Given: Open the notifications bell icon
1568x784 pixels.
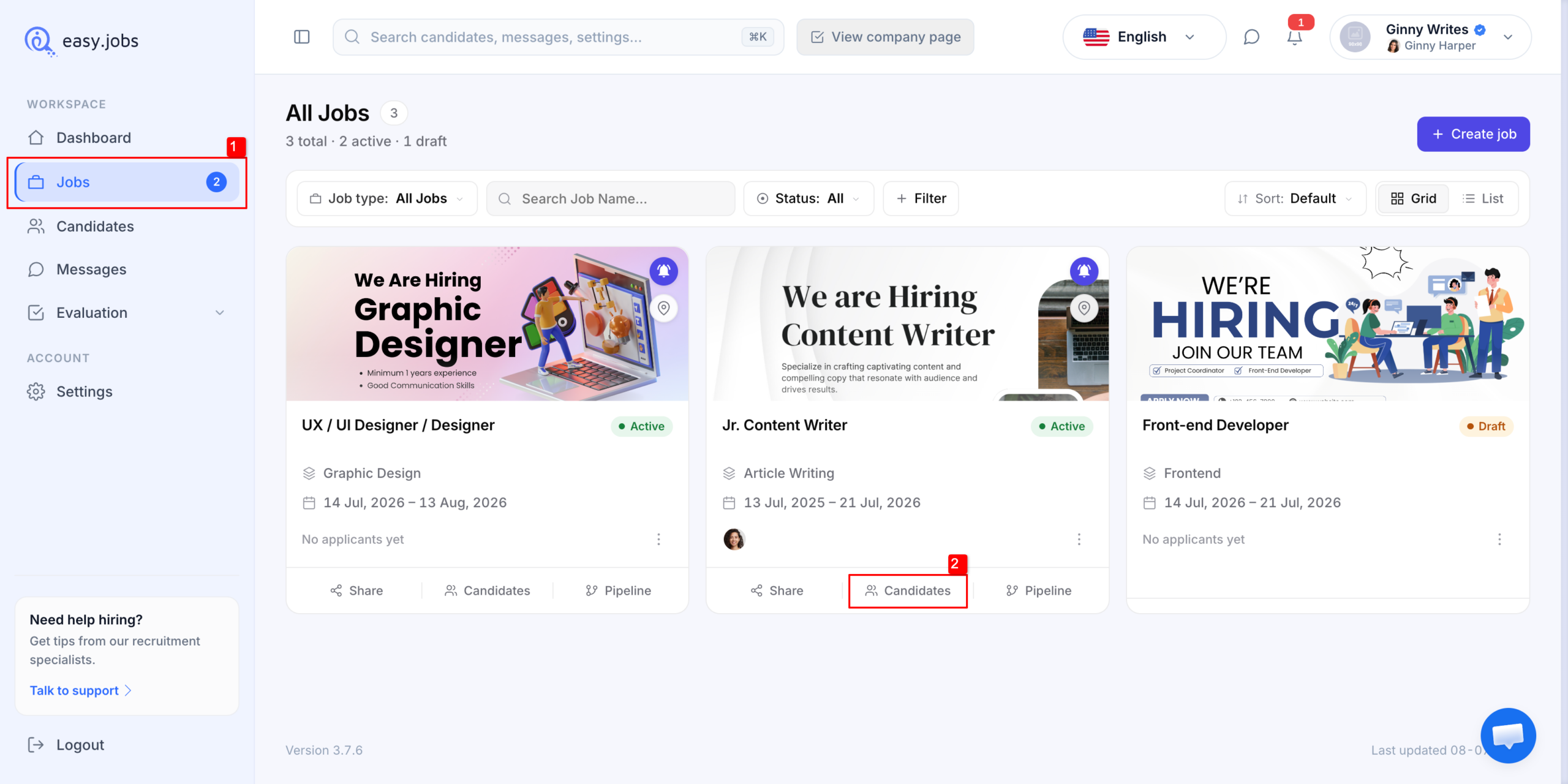Looking at the screenshot, I should click(1294, 37).
